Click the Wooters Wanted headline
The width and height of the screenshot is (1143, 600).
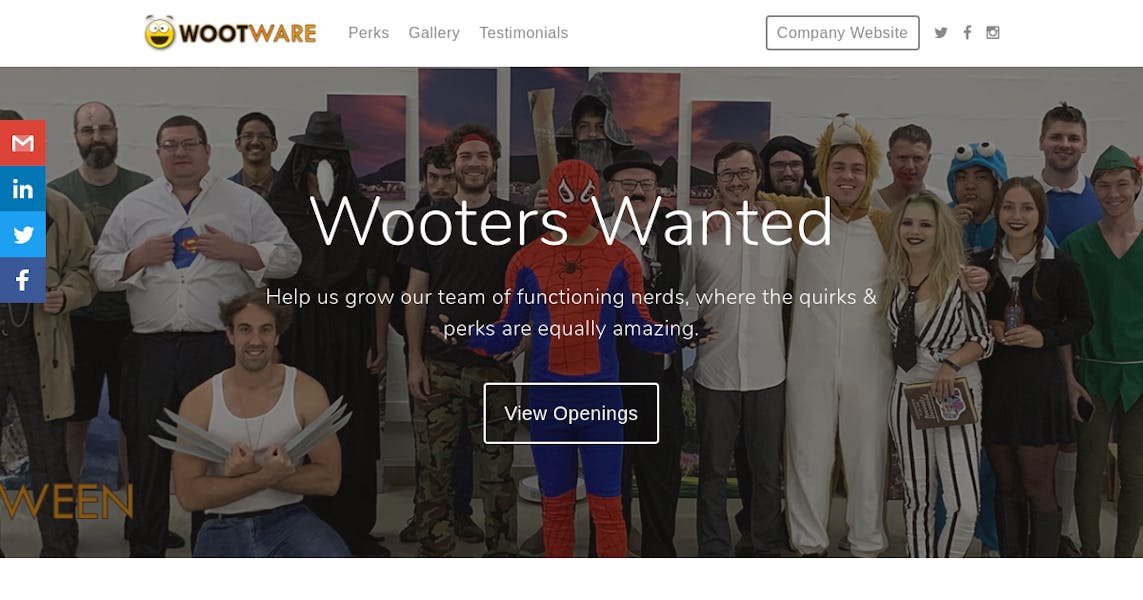pyautogui.click(x=572, y=221)
